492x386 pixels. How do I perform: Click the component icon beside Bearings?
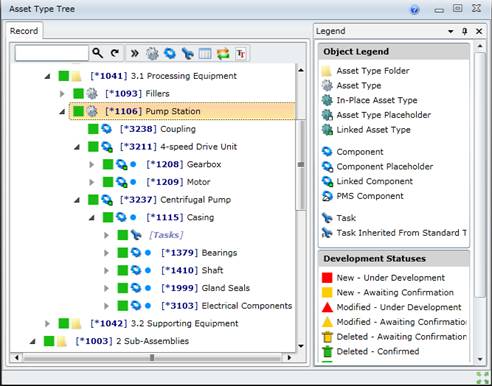(x=136, y=252)
